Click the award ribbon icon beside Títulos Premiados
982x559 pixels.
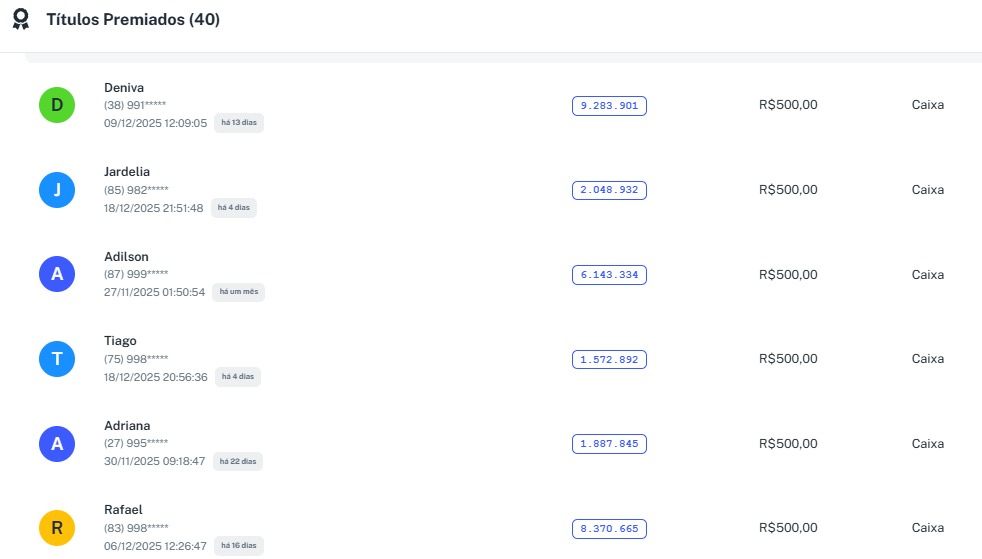(20, 20)
